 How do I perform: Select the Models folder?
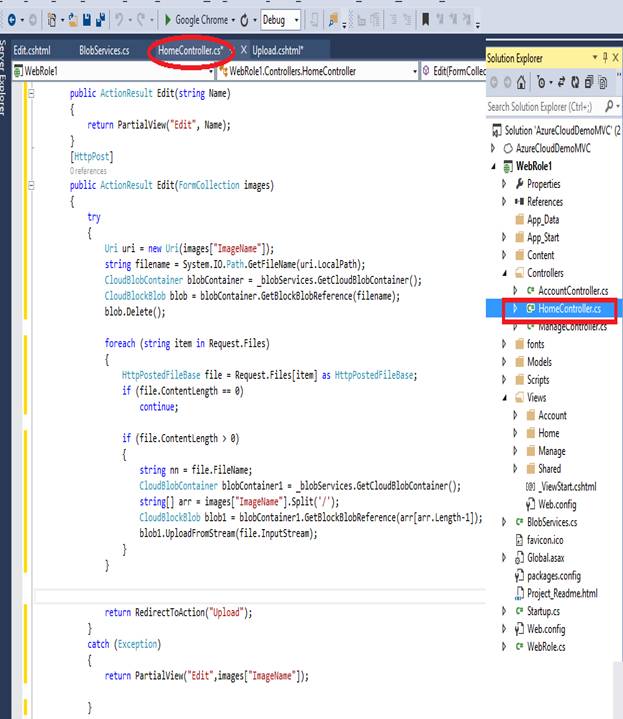coord(534,362)
